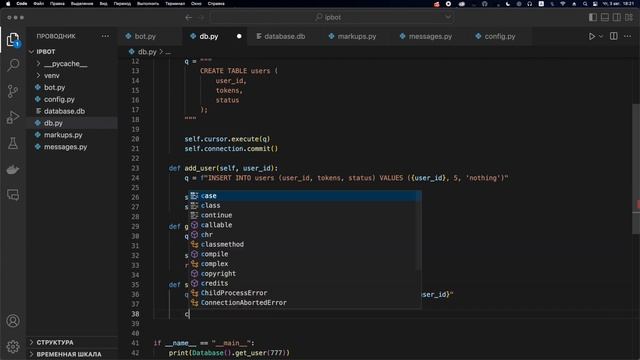Open Spotlight search in macOS menu bar
This screenshot has width=640, height=360.
pos(585,4)
